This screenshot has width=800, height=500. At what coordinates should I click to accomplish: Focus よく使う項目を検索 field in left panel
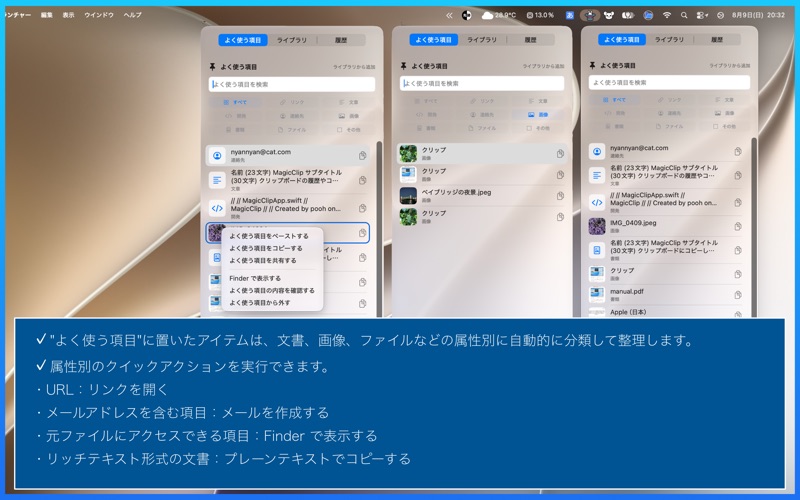pyautogui.click(x=292, y=85)
